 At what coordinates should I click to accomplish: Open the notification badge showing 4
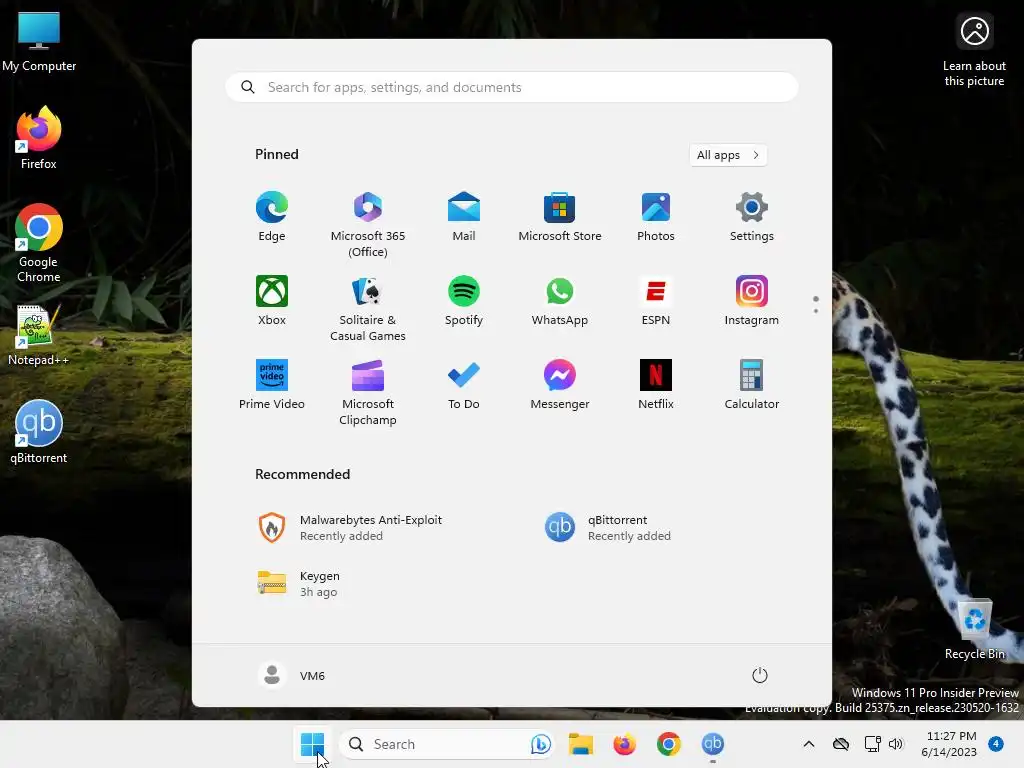click(996, 744)
